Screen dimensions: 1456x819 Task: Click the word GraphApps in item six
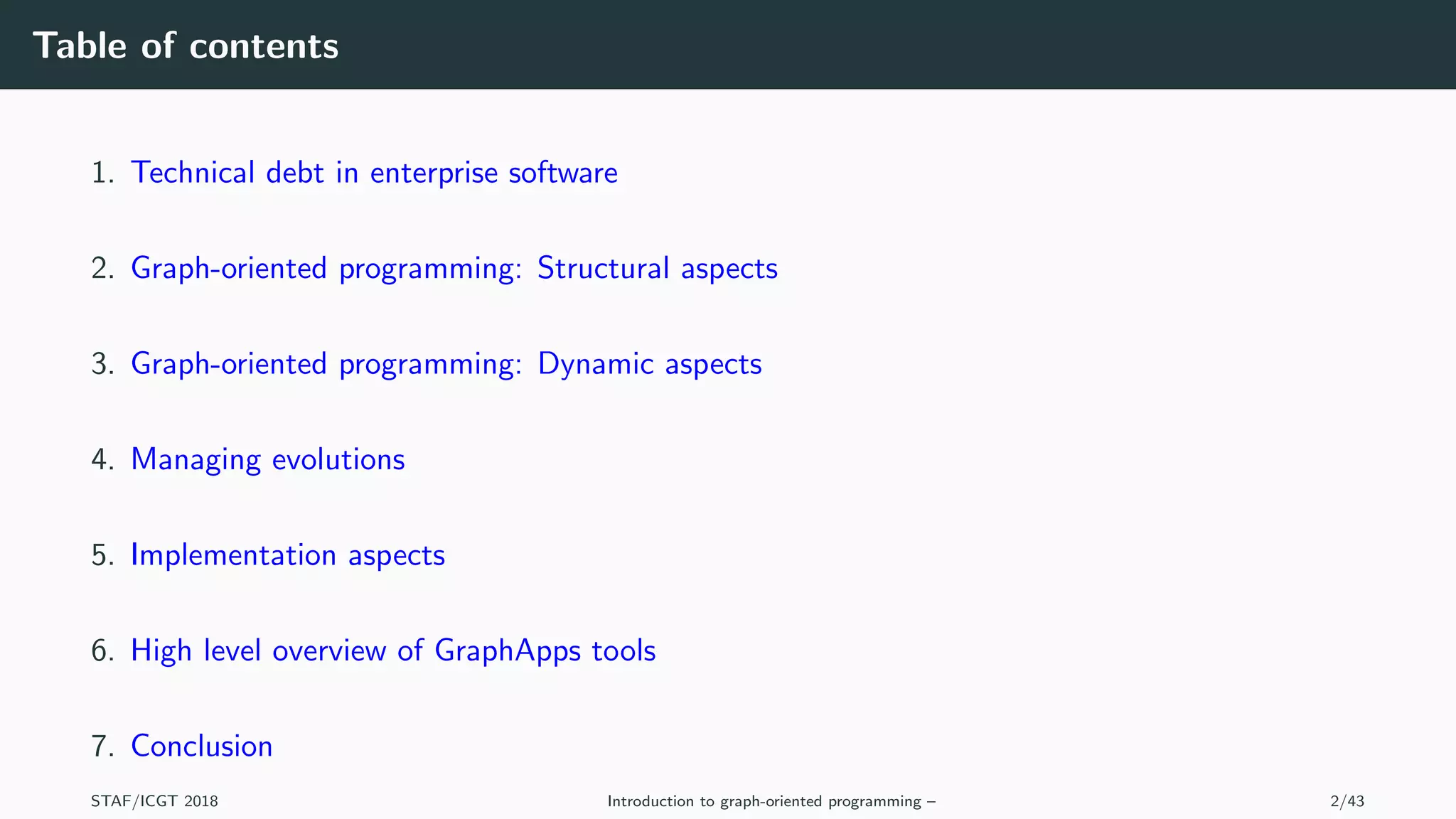click(x=507, y=651)
